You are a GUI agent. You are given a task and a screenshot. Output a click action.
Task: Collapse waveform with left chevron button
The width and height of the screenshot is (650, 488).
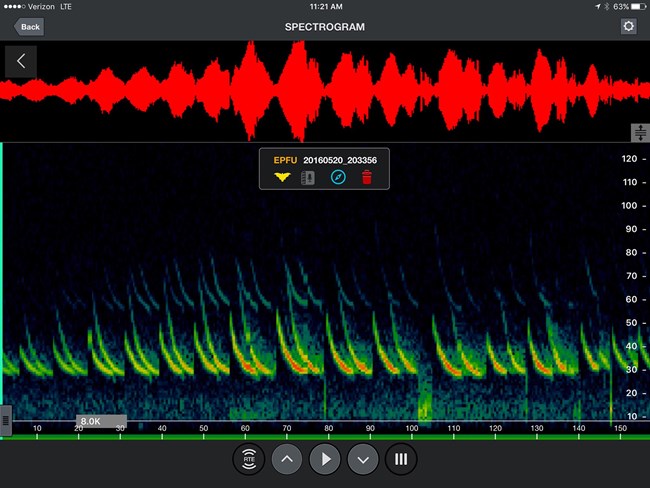coord(21,62)
